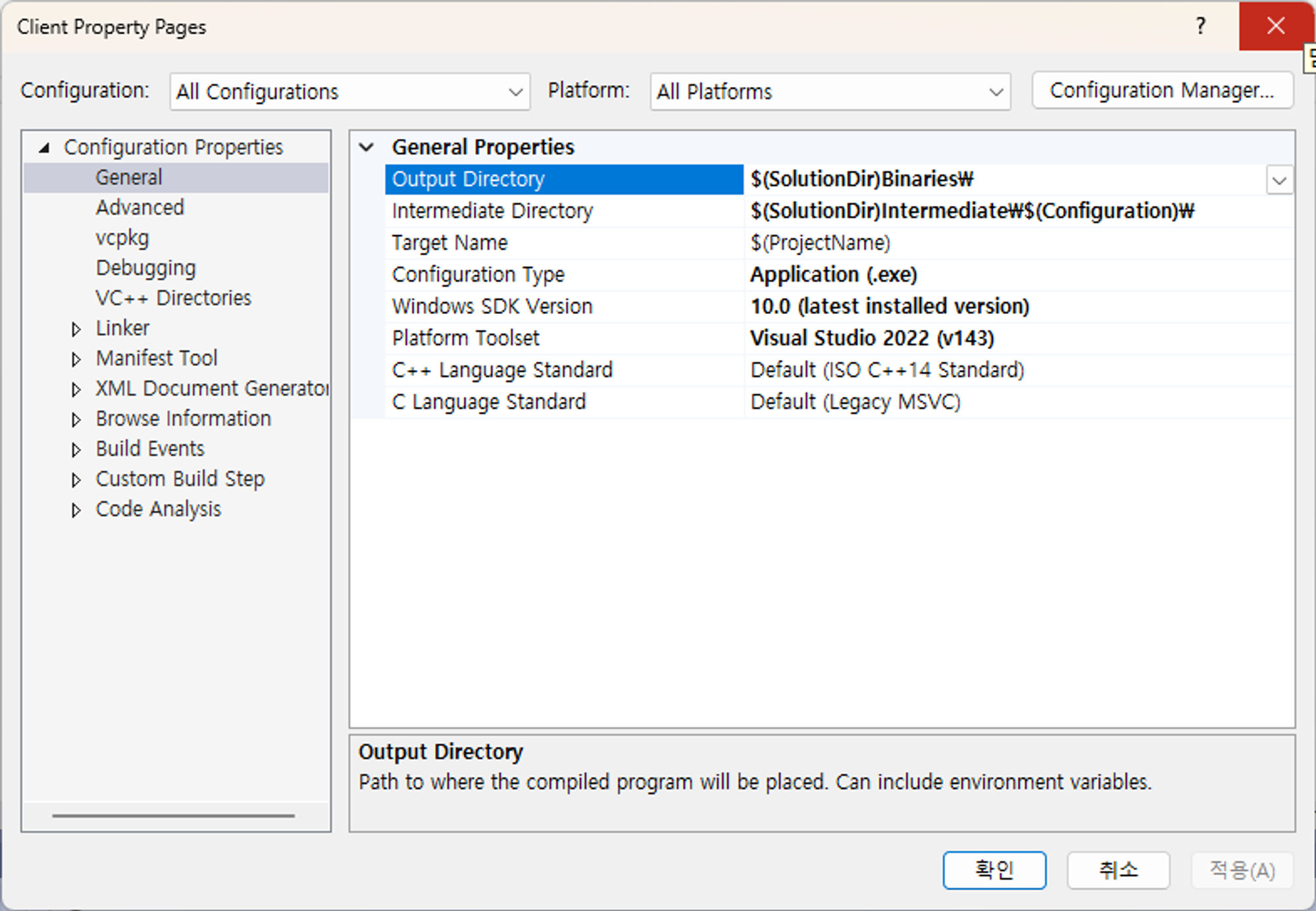
Task: Click the Configuration Manager button
Action: (x=1161, y=90)
